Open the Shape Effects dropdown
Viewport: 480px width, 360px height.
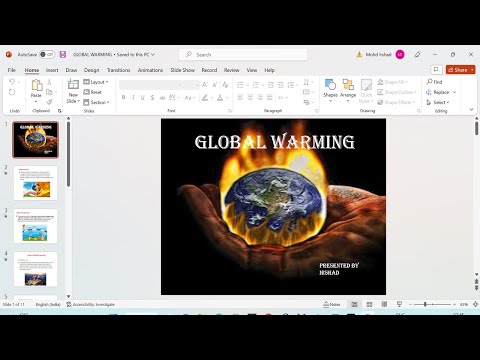[396, 102]
